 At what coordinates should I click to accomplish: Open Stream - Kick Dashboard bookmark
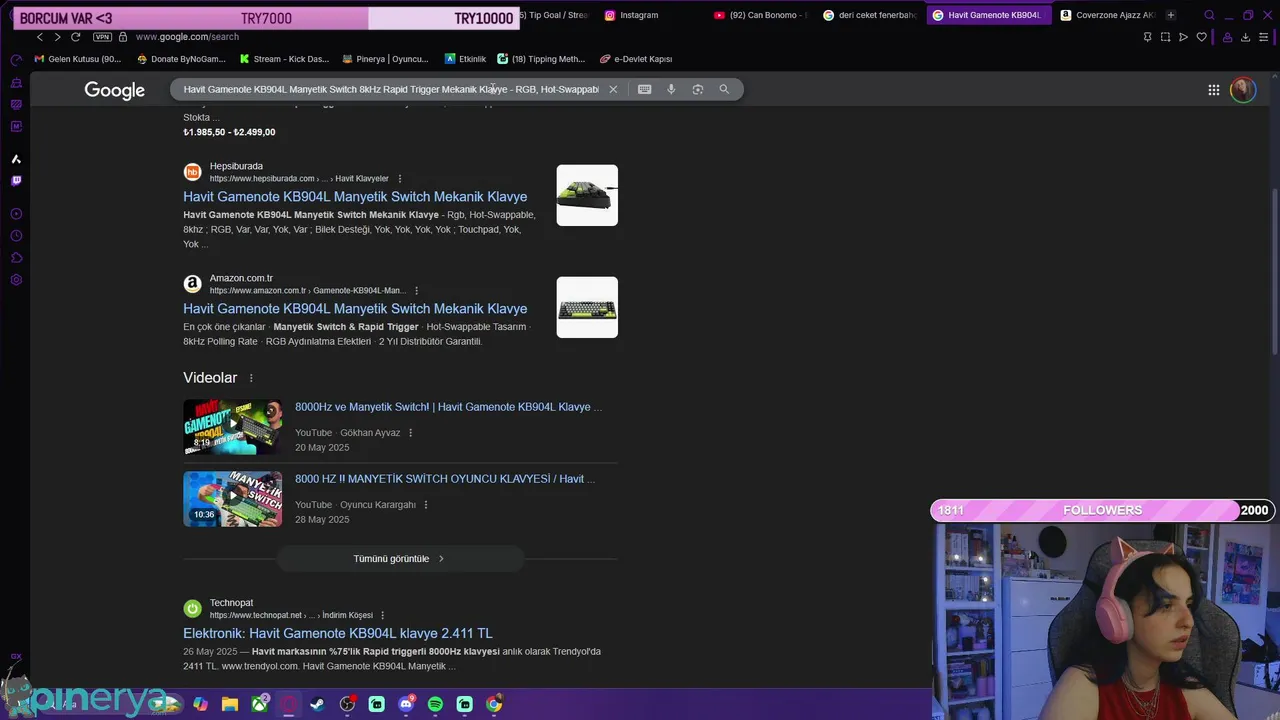coord(284,59)
